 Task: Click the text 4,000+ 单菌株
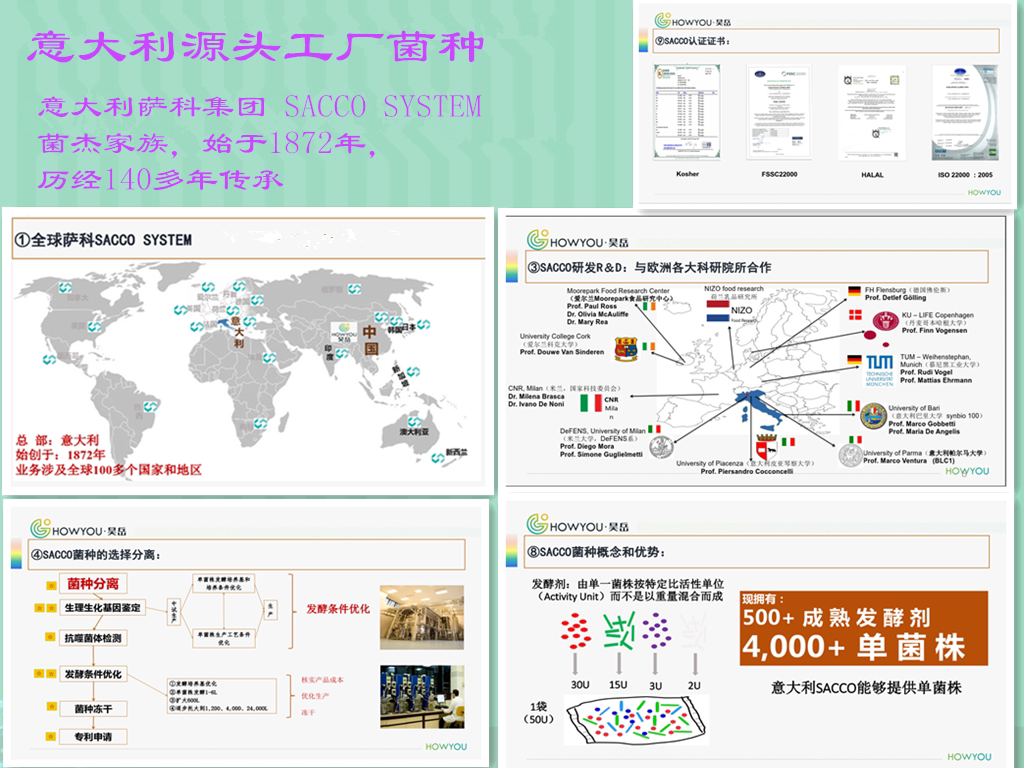pyautogui.click(x=854, y=647)
